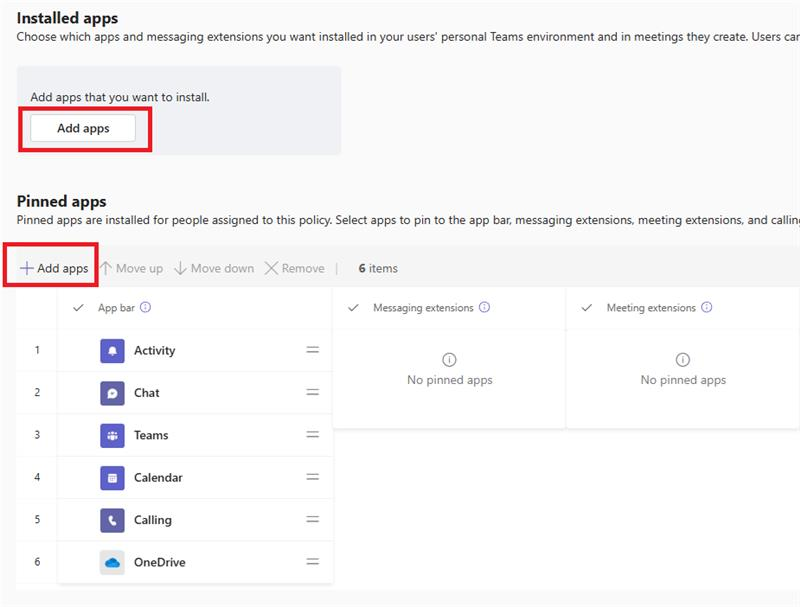This screenshot has width=800, height=607.
Task: Click Move up in toolbar
Action: [132, 268]
